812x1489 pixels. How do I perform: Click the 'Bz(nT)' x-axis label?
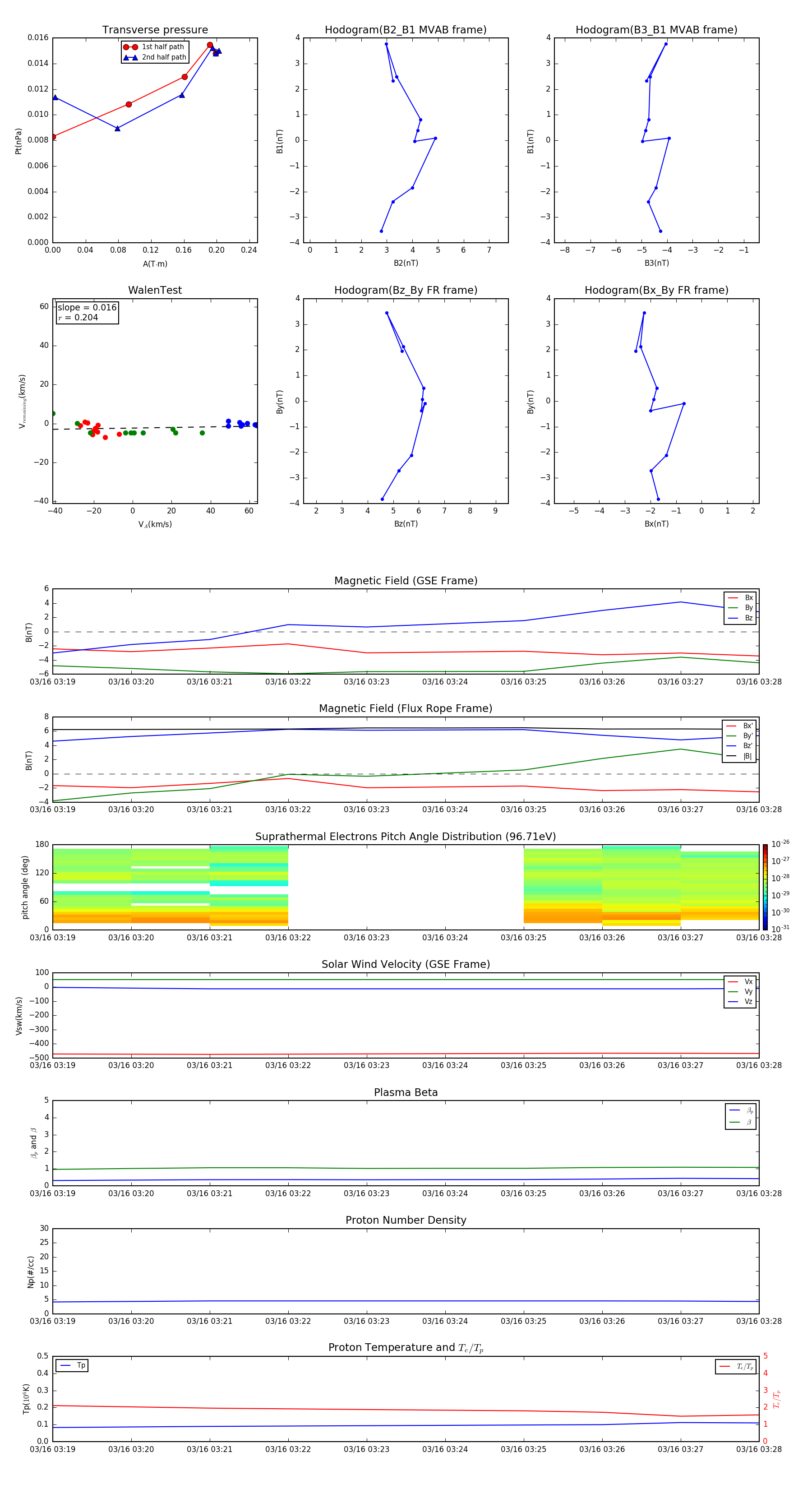(406, 524)
